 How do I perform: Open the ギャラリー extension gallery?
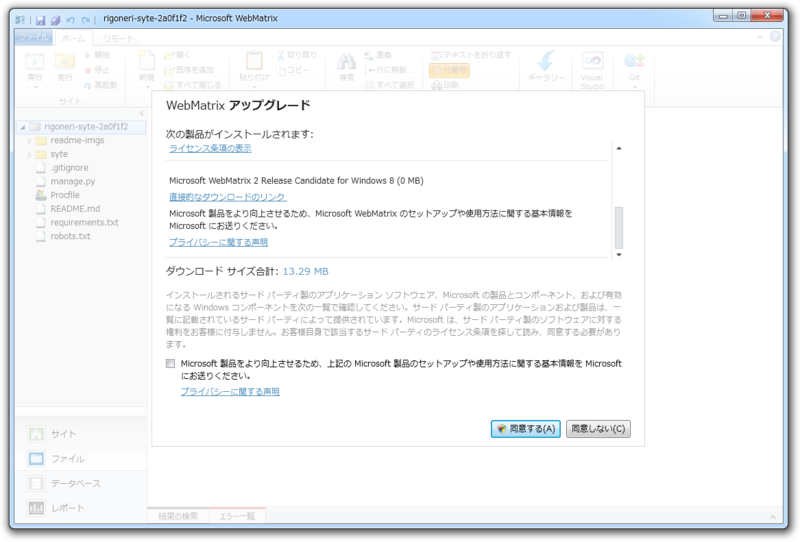(x=546, y=67)
